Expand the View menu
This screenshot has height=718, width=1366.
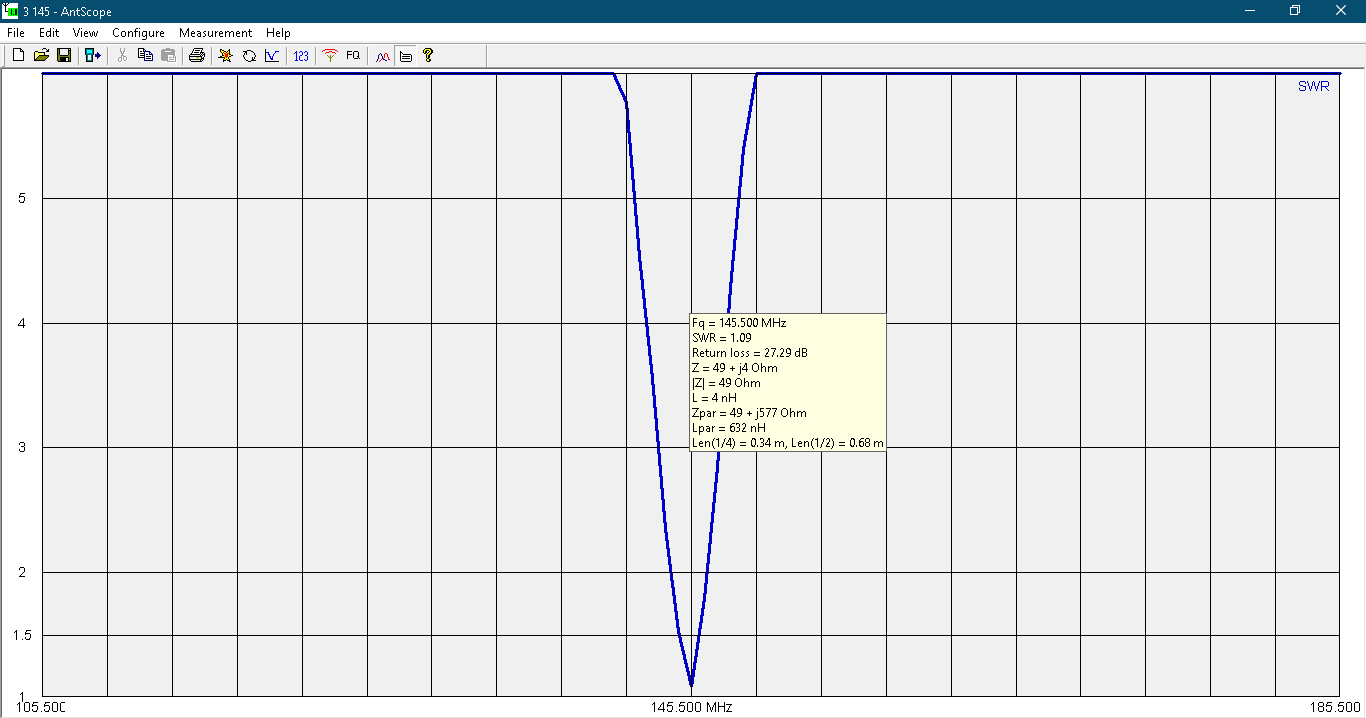[85, 33]
